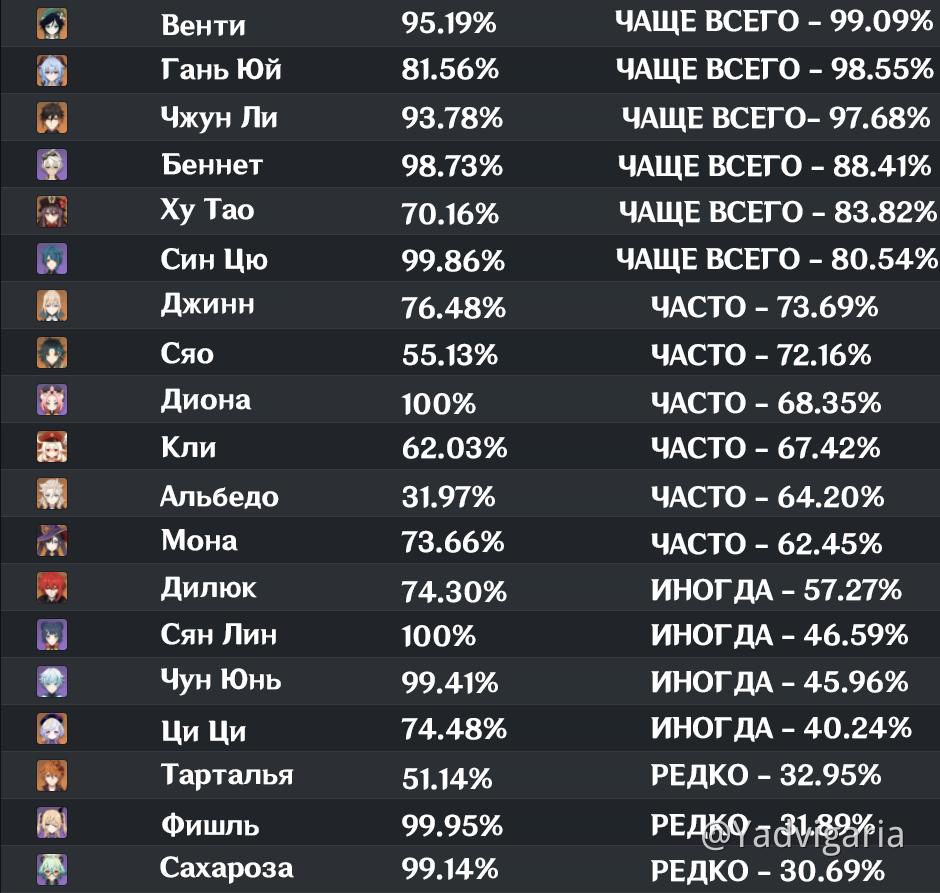Select Hu Tao's avatar icon

tap(52, 212)
